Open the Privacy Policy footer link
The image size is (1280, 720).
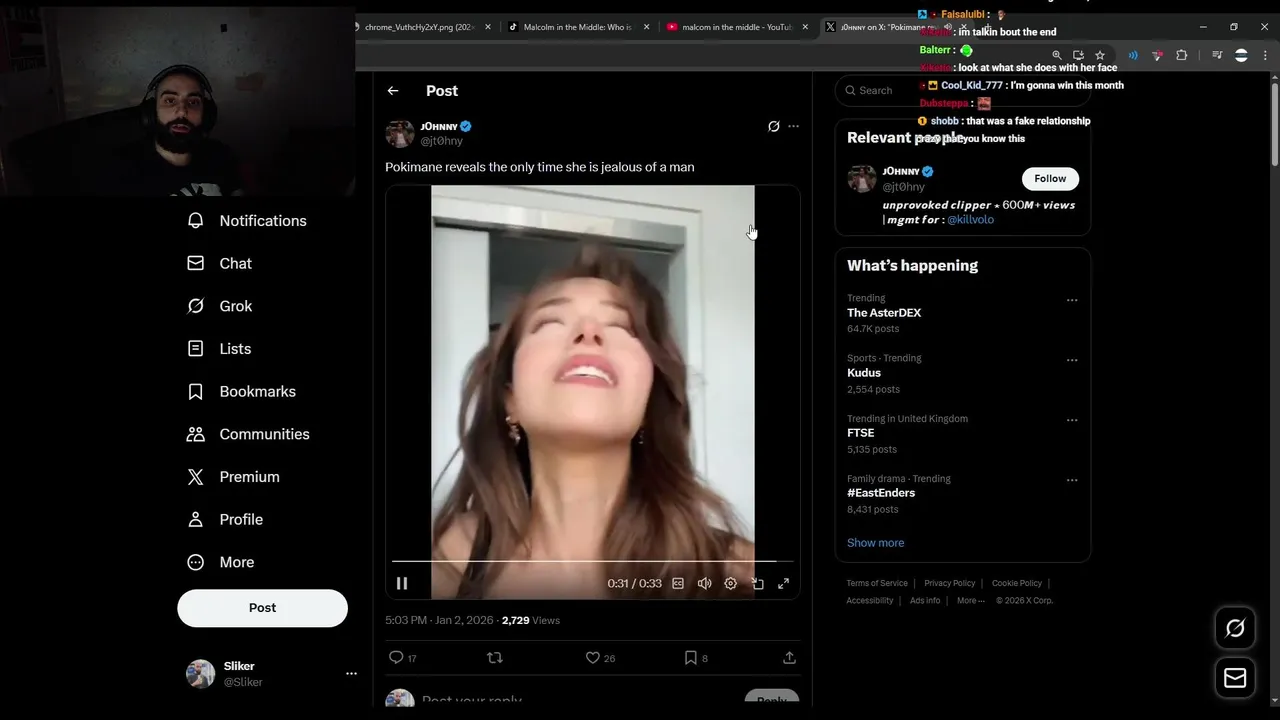[949, 583]
